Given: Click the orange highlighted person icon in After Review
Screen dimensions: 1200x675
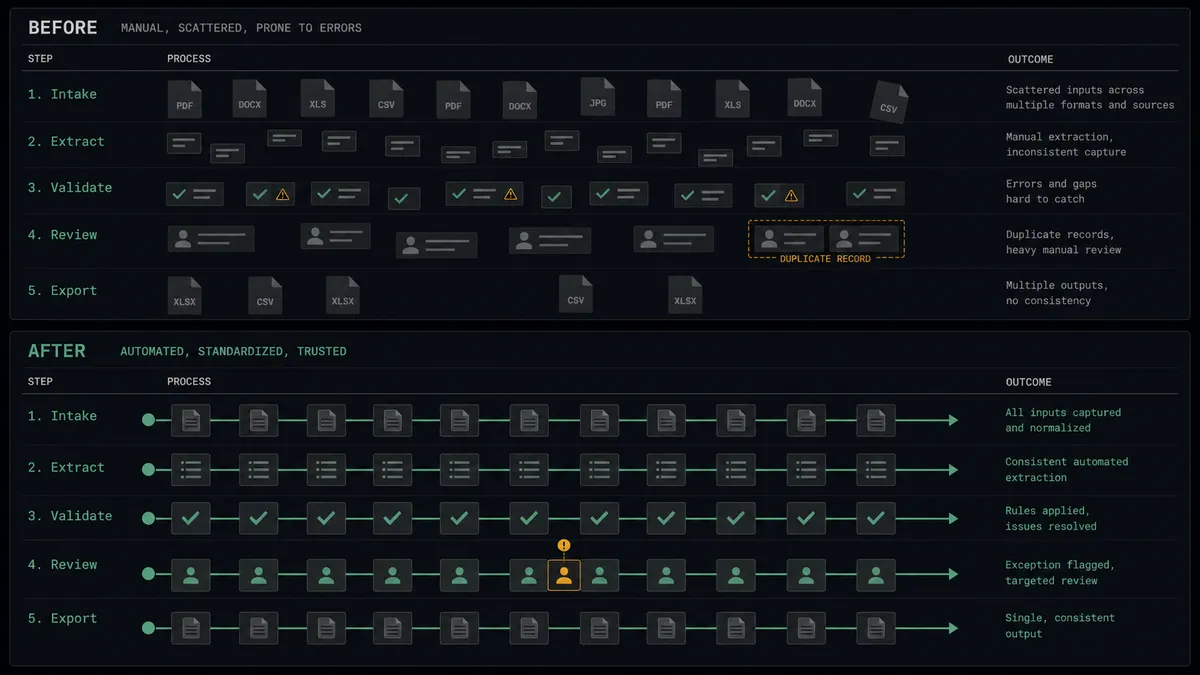Looking at the screenshot, I should pos(564,574).
